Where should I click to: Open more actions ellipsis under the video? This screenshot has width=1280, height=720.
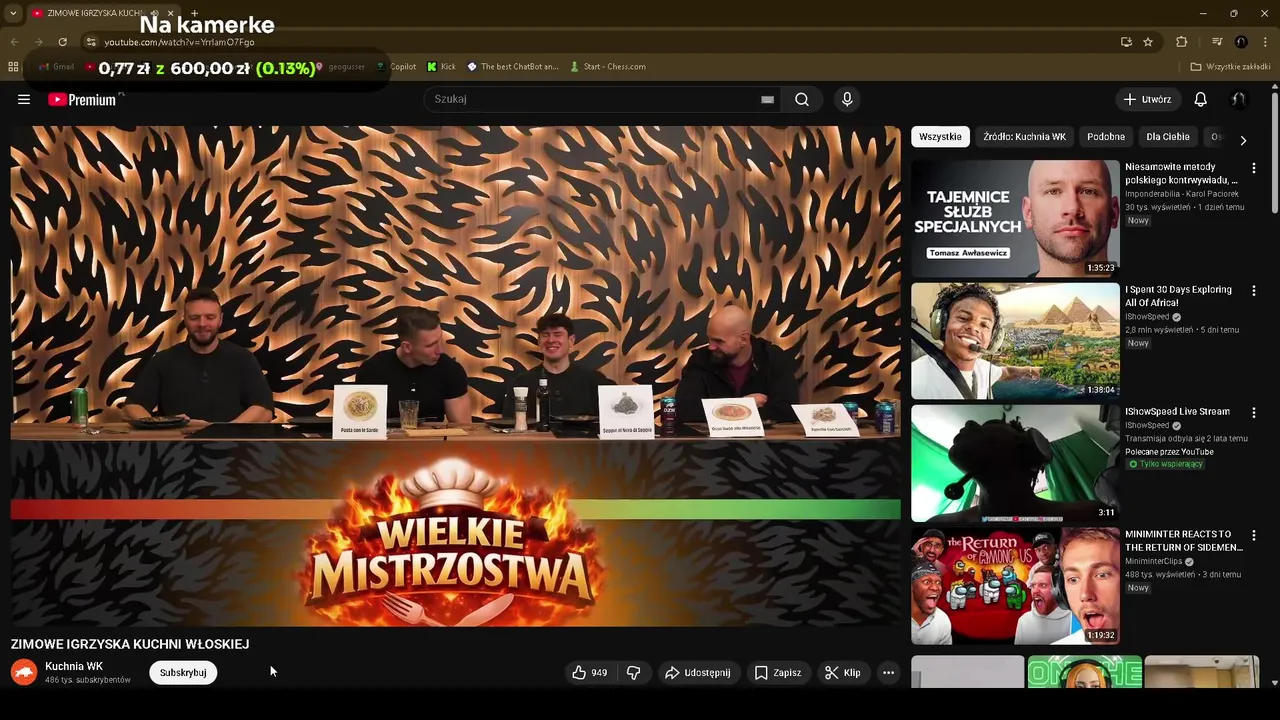(888, 673)
